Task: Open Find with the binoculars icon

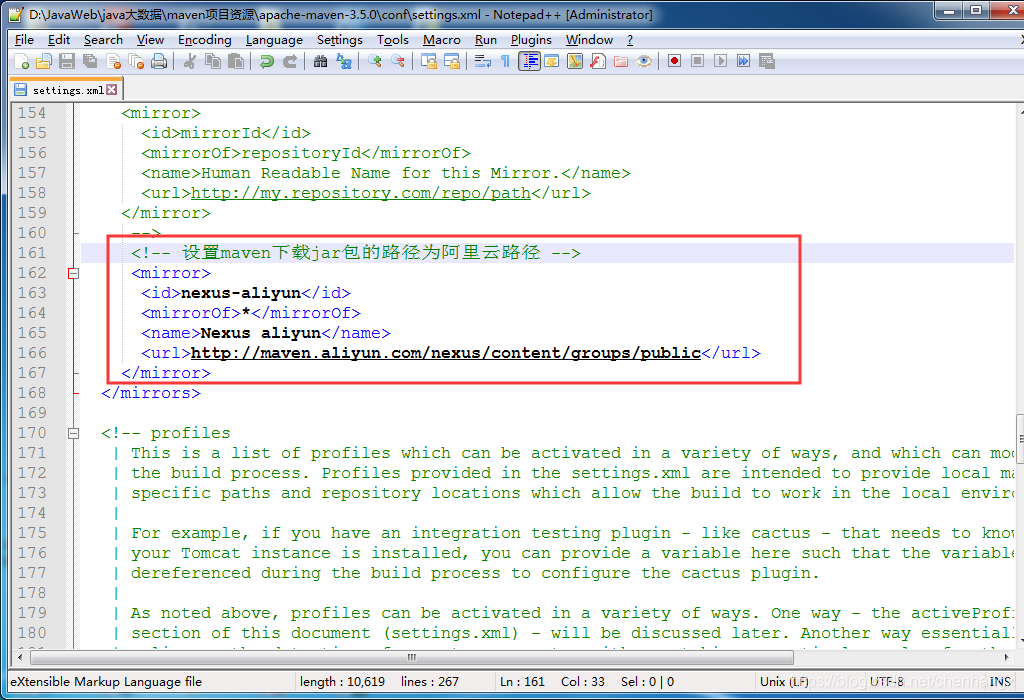Action: tap(321, 61)
